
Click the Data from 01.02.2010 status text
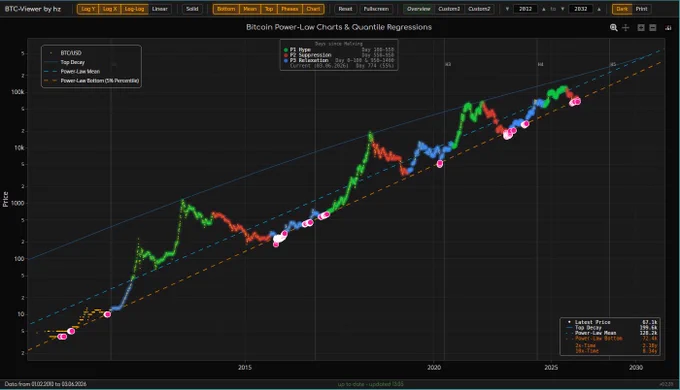click(x=46, y=384)
